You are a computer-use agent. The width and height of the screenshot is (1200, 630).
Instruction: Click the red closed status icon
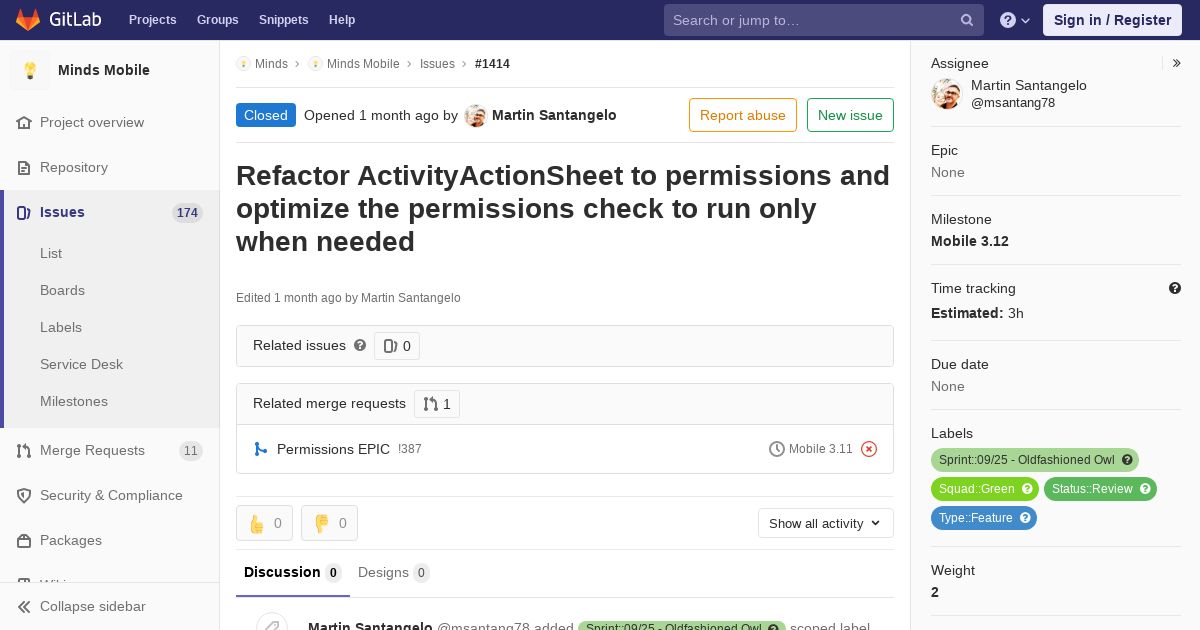869,449
